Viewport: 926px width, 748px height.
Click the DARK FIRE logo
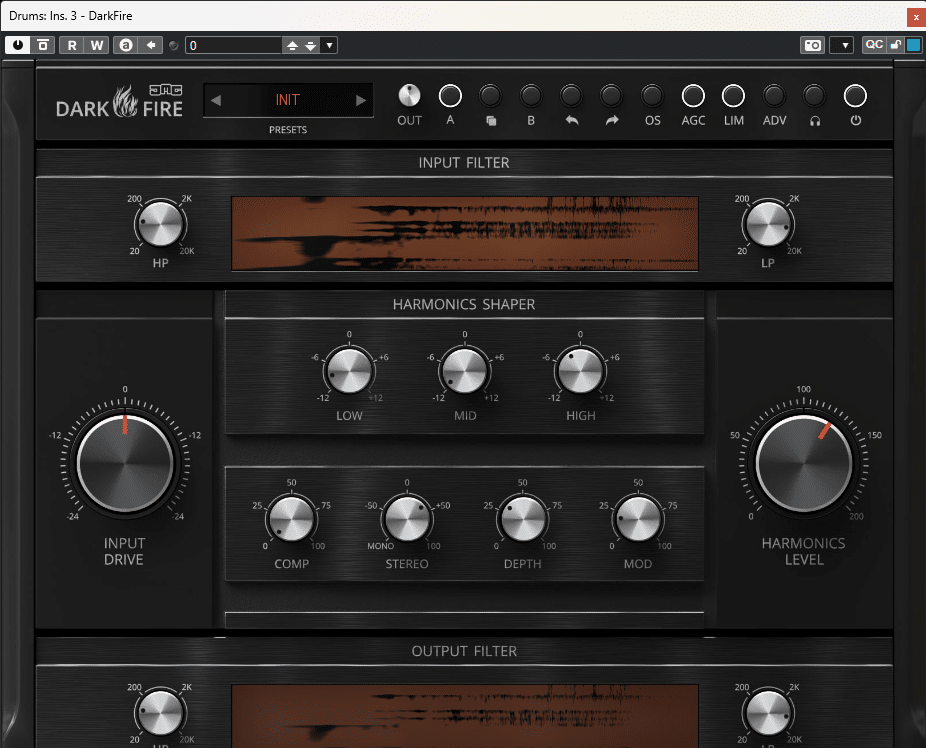(119, 102)
